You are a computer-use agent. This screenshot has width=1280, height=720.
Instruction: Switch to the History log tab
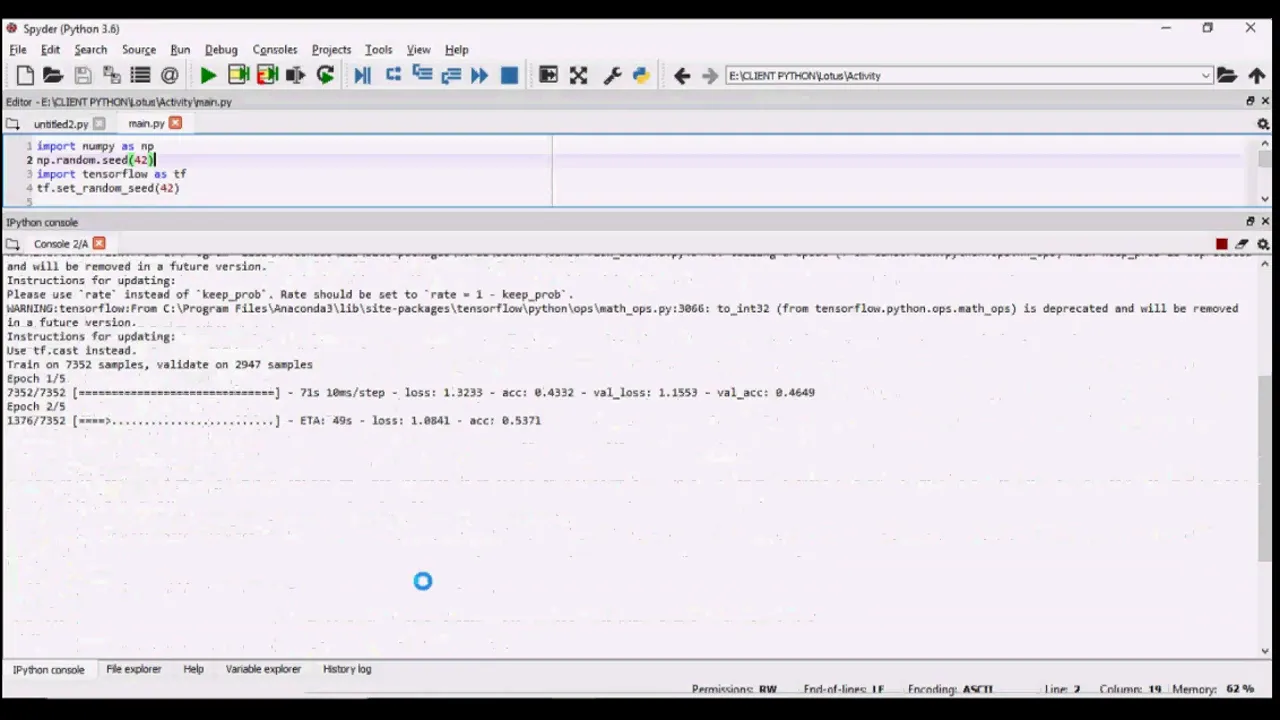click(347, 669)
